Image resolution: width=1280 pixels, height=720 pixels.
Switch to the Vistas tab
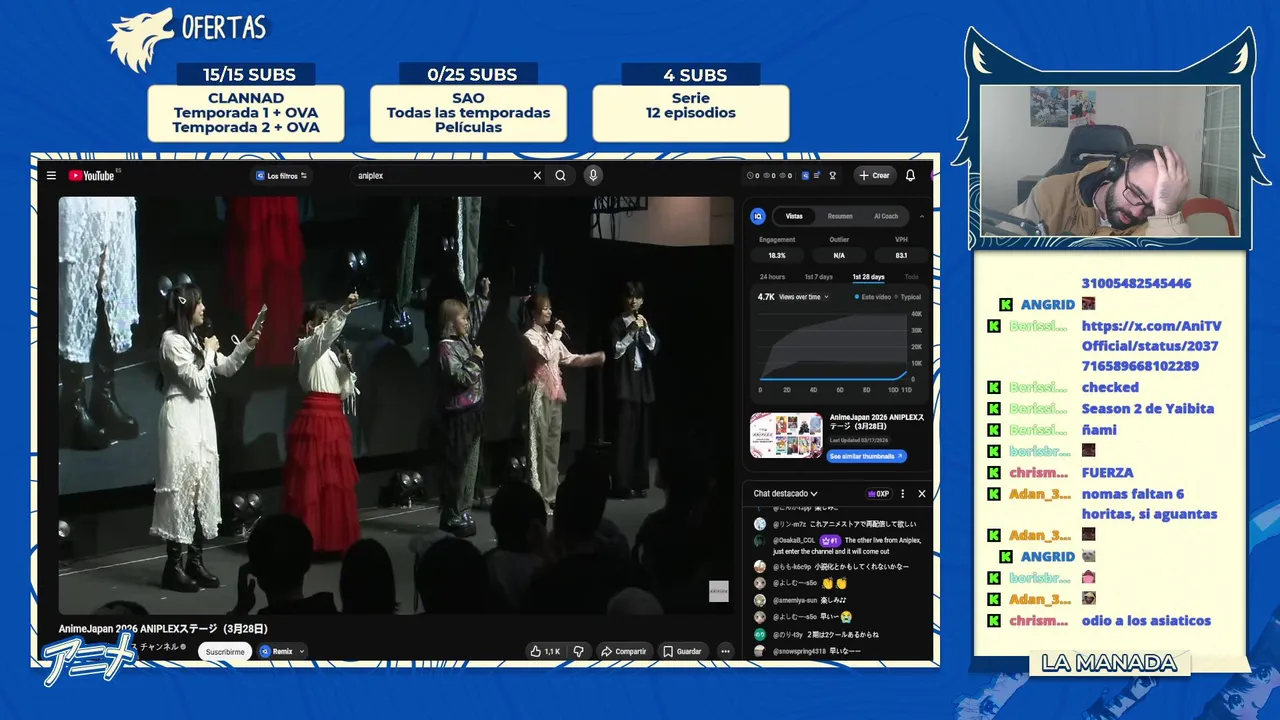pyautogui.click(x=793, y=216)
